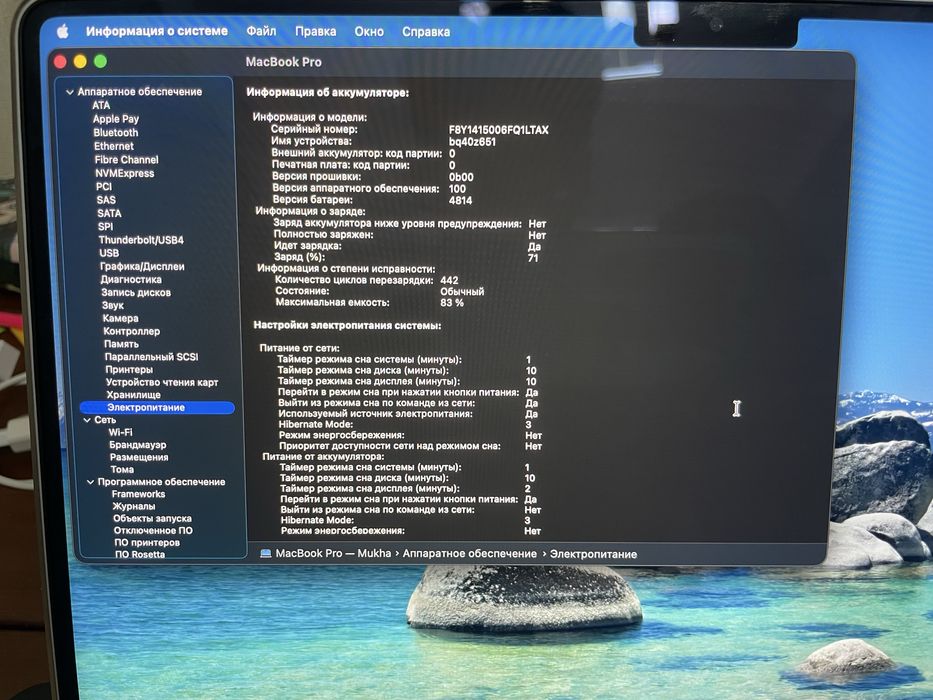Select Отключенное ПО in the sidebar
This screenshot has height=700, width=933.
click(x=153, y=530)
